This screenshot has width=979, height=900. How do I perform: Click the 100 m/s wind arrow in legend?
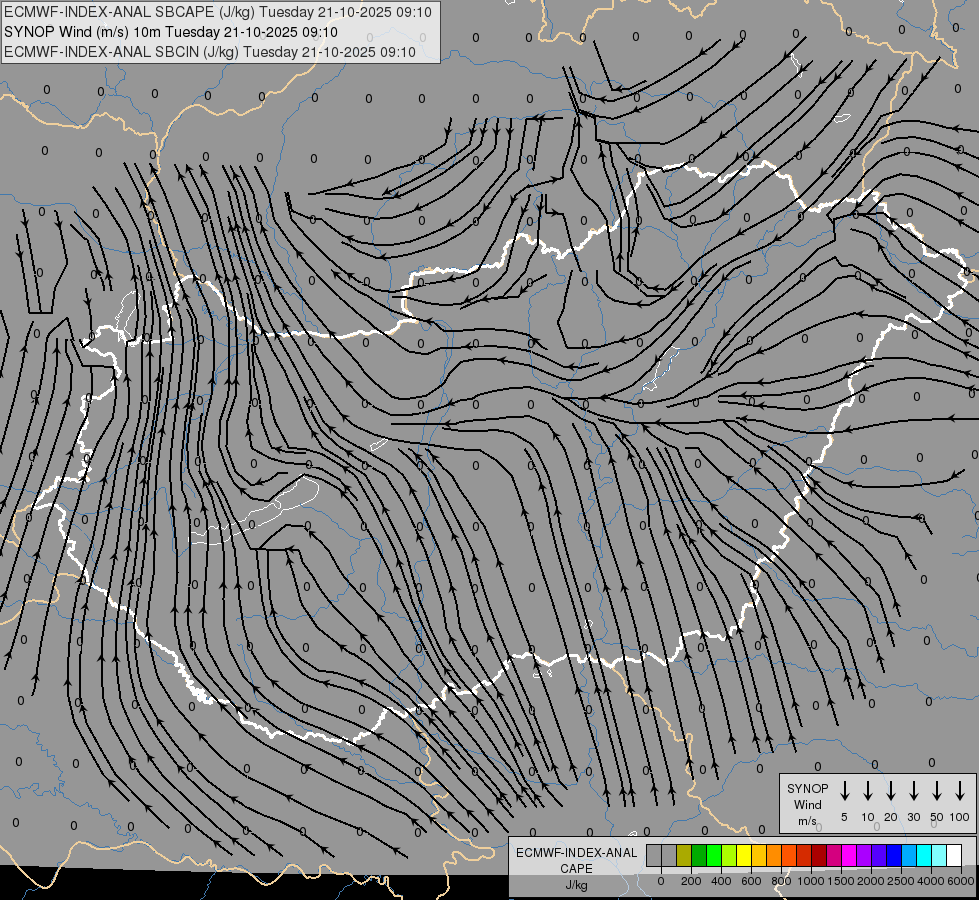[x=960, y=791]
